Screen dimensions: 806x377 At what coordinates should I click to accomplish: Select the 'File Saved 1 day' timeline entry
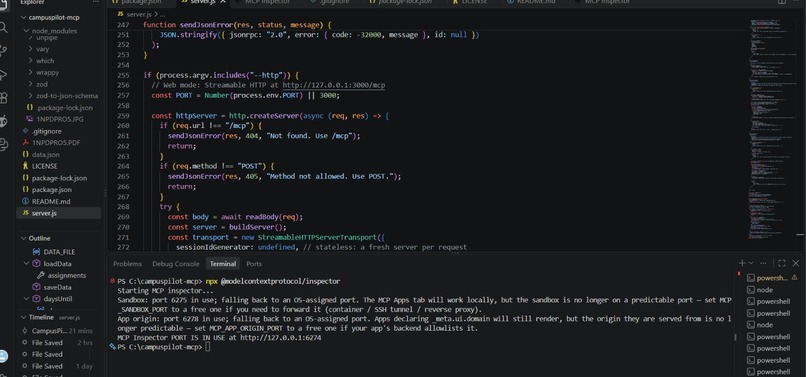coord(58,366)
